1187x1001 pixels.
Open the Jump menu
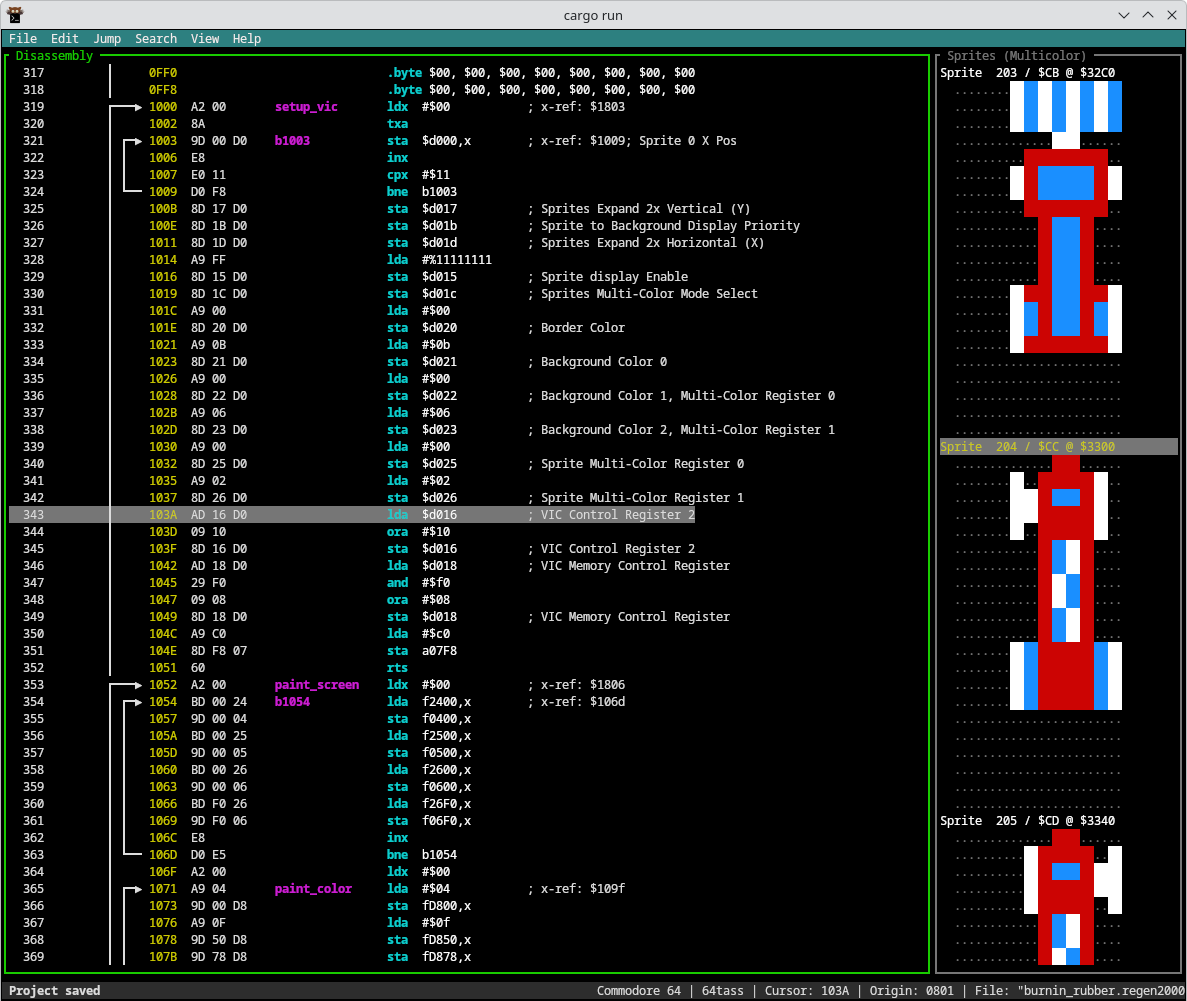[107, 39]
